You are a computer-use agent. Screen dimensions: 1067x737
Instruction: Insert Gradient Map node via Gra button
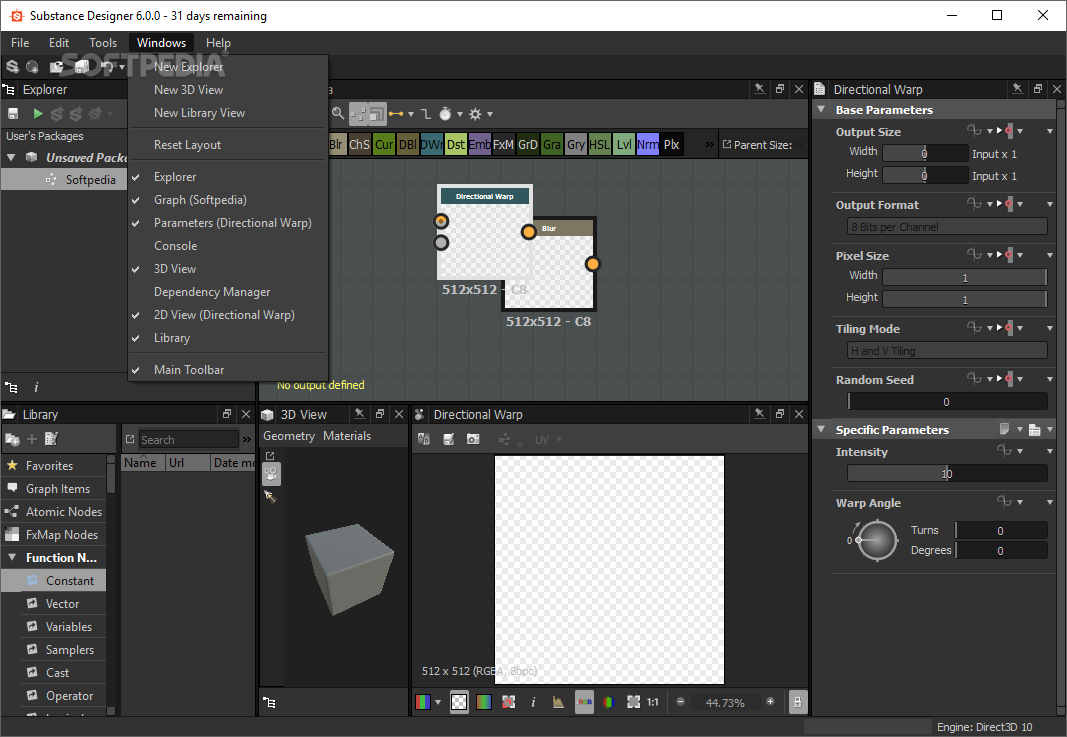[552, 144]
